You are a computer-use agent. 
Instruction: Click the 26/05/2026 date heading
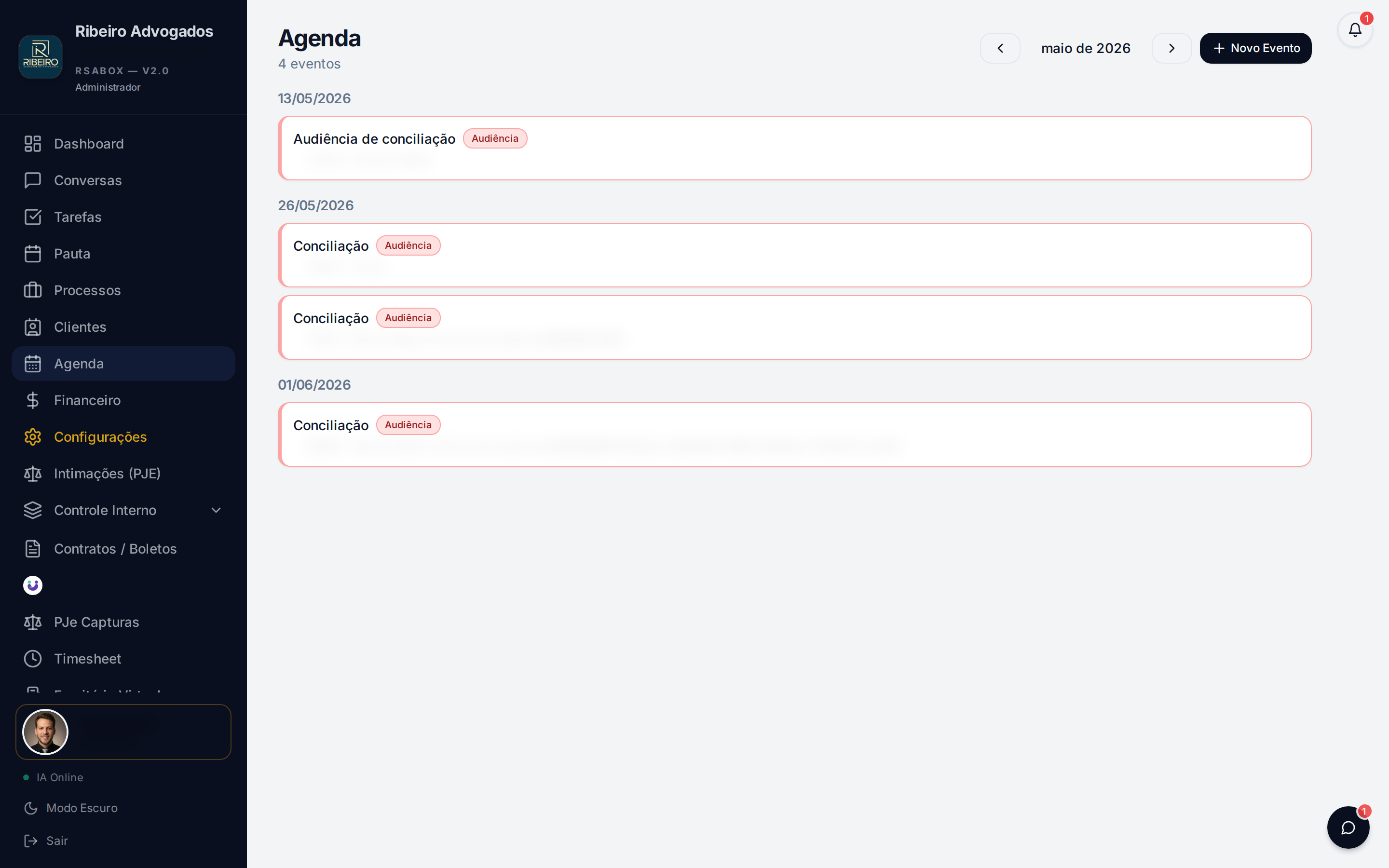[316, 205]
